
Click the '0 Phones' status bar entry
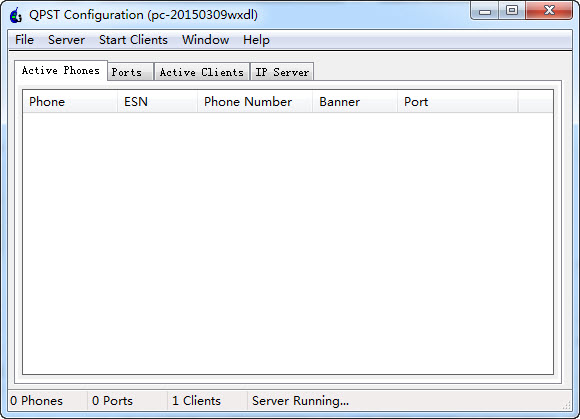[x=47, y=401]
